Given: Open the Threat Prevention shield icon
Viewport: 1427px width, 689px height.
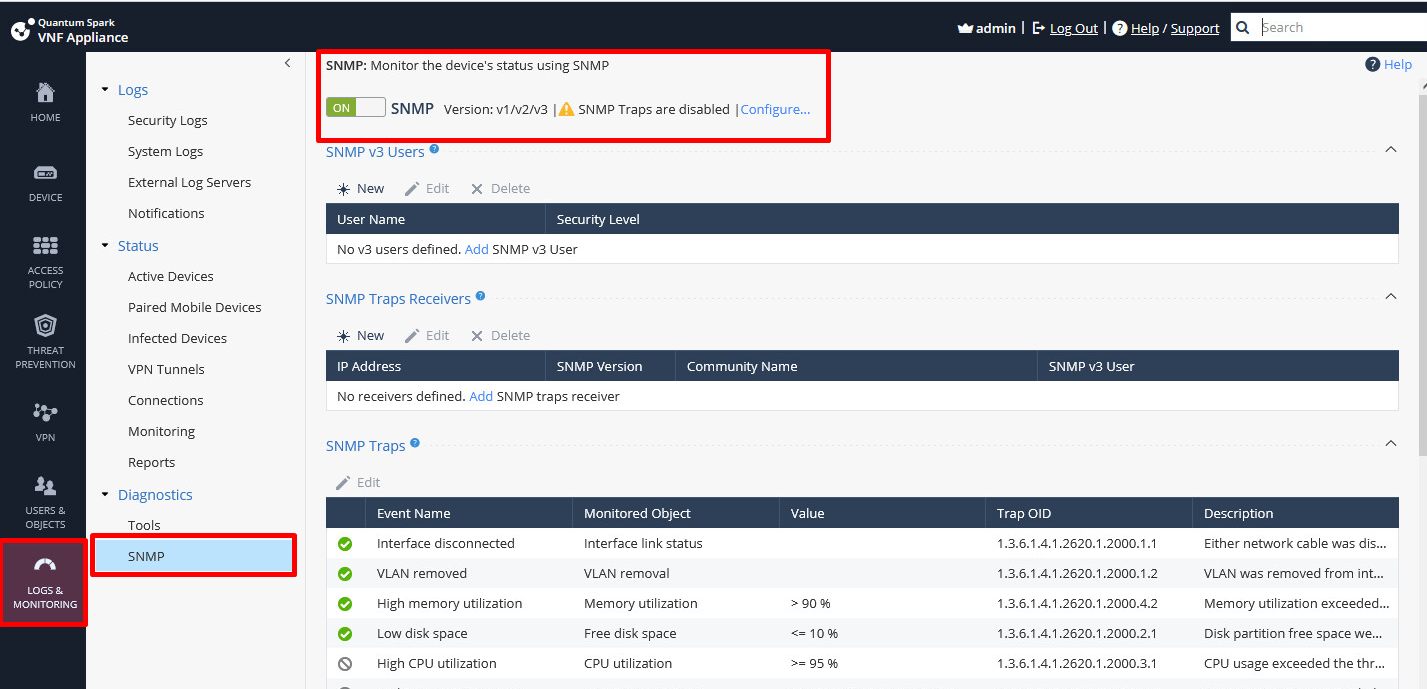Looking at the screenshot, I should click(45, 326).
